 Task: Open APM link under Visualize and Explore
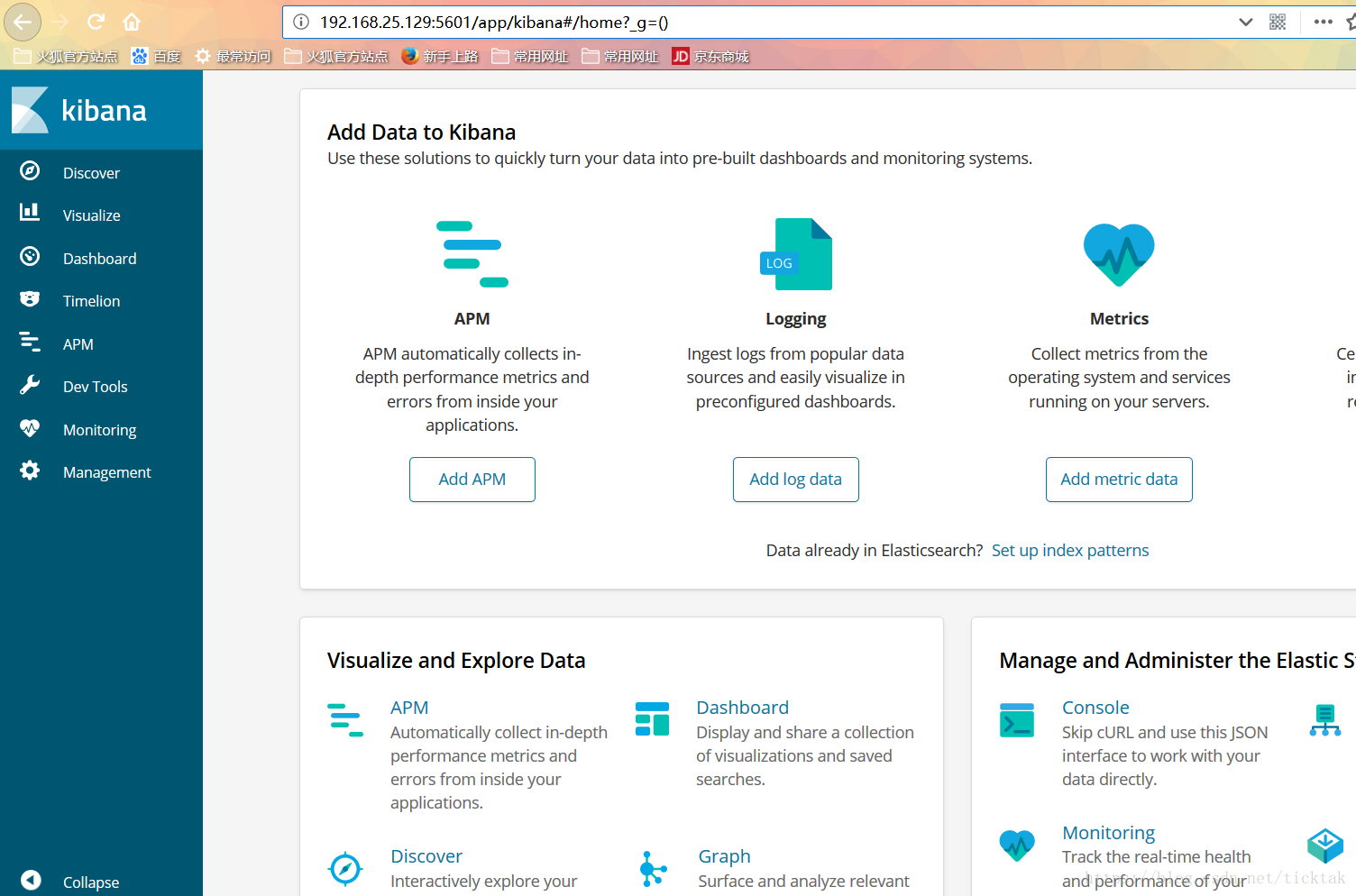[409, 708]
